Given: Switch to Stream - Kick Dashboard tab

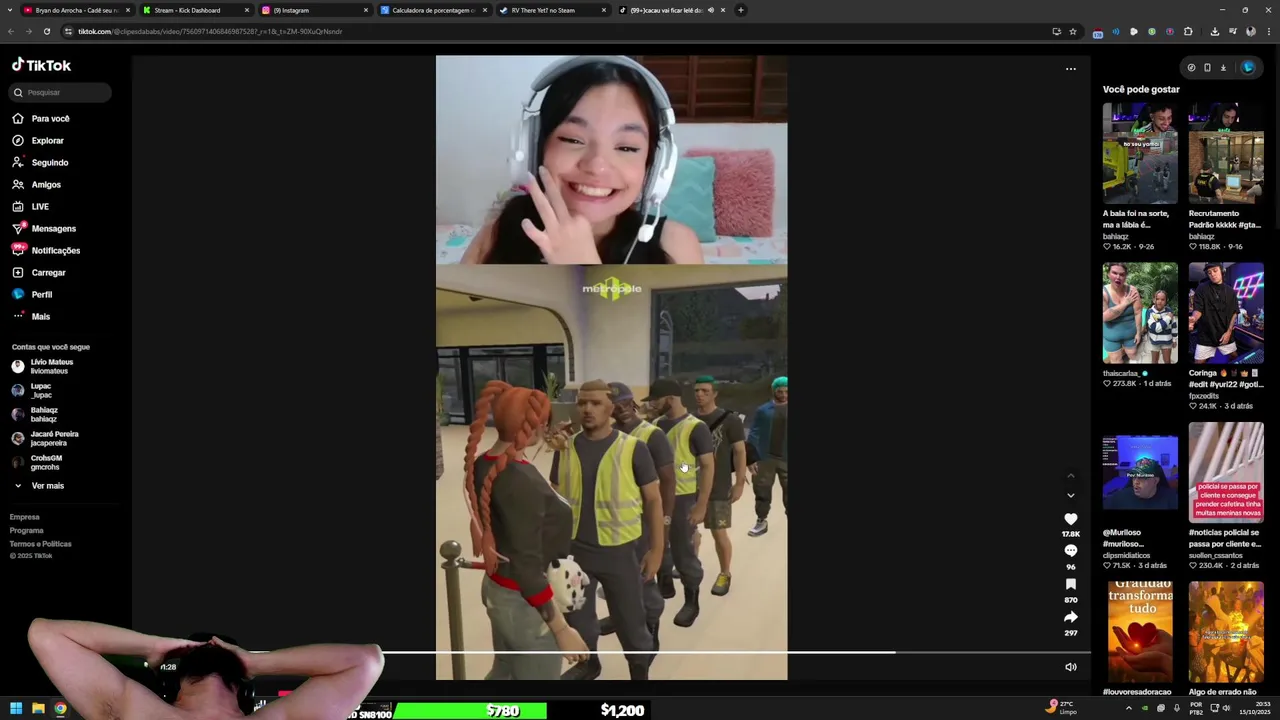Looking at the screenshot, I should tap(195, 10).
